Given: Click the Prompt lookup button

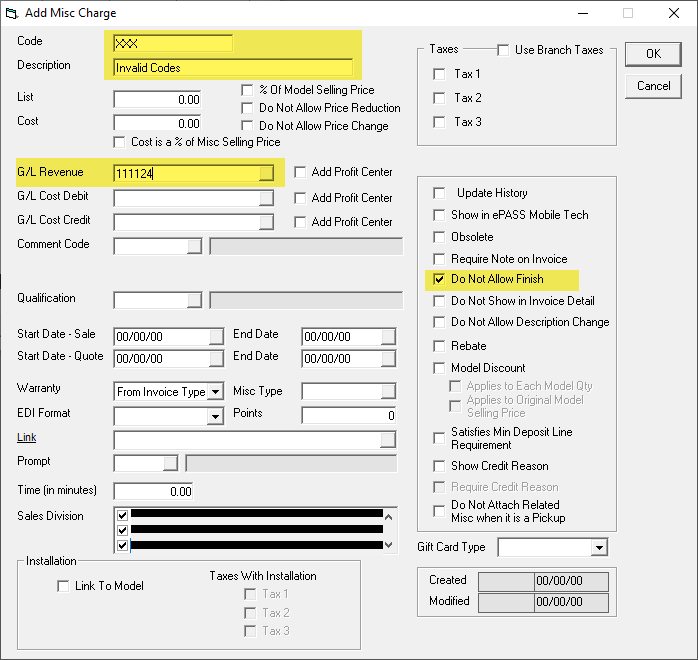Looking at the screenshot, I should [170, 463].
